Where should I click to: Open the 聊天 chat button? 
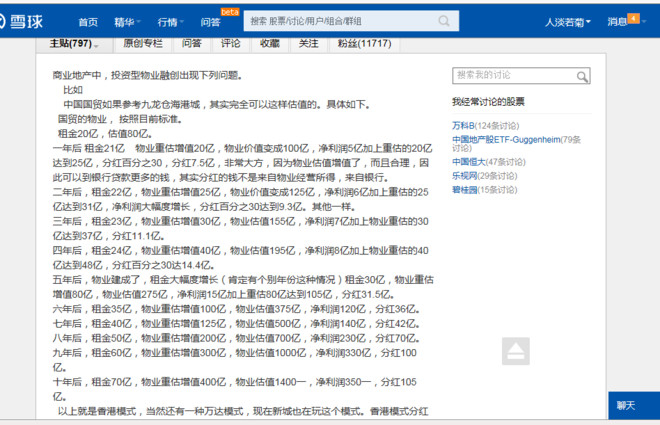click(x=634, y=405)
